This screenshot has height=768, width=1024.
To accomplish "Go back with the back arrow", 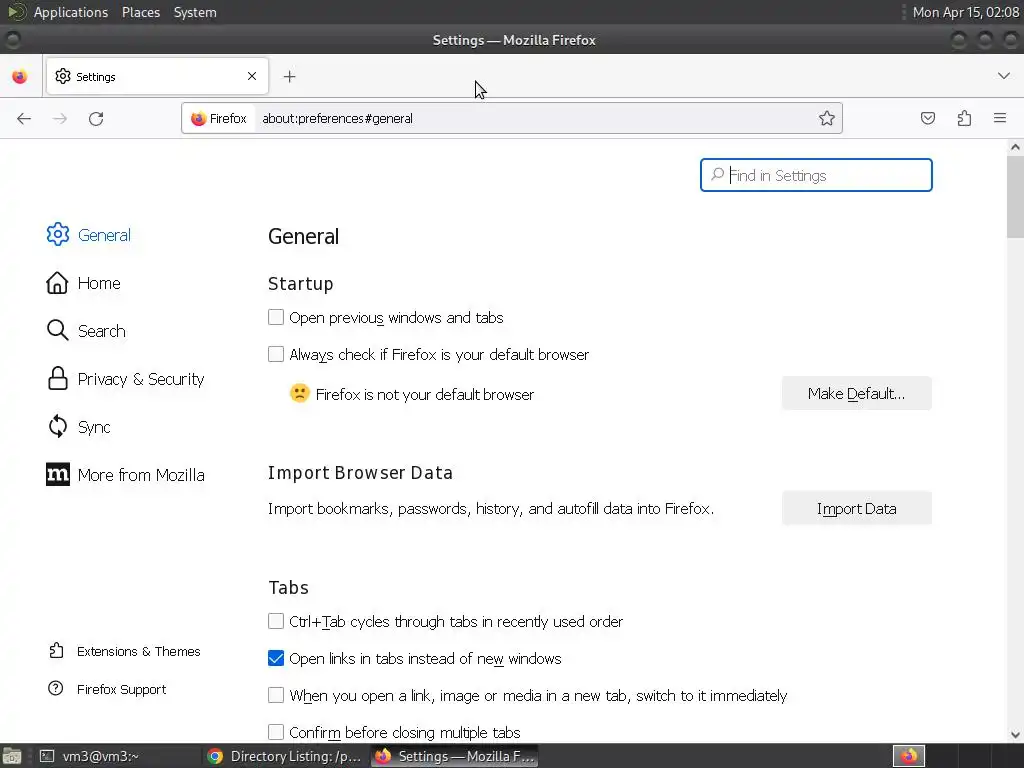I will (24, 119).
